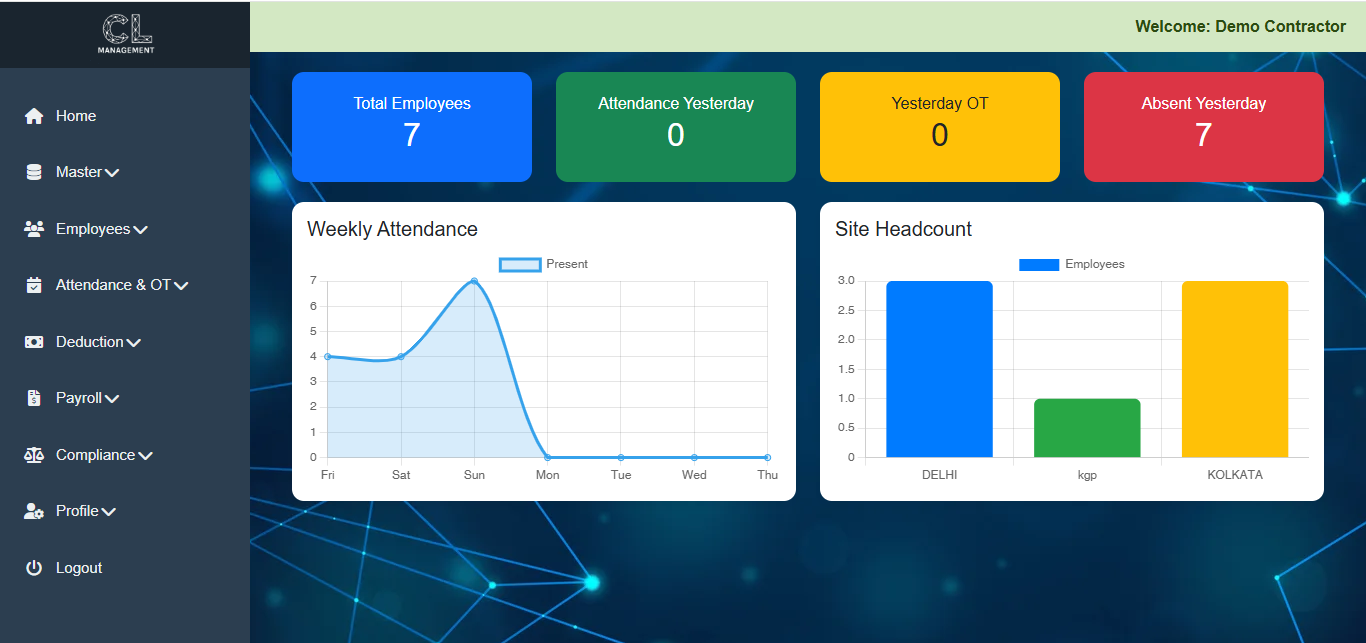
Task: Click the Total Employees card
Action: [412, 127]
